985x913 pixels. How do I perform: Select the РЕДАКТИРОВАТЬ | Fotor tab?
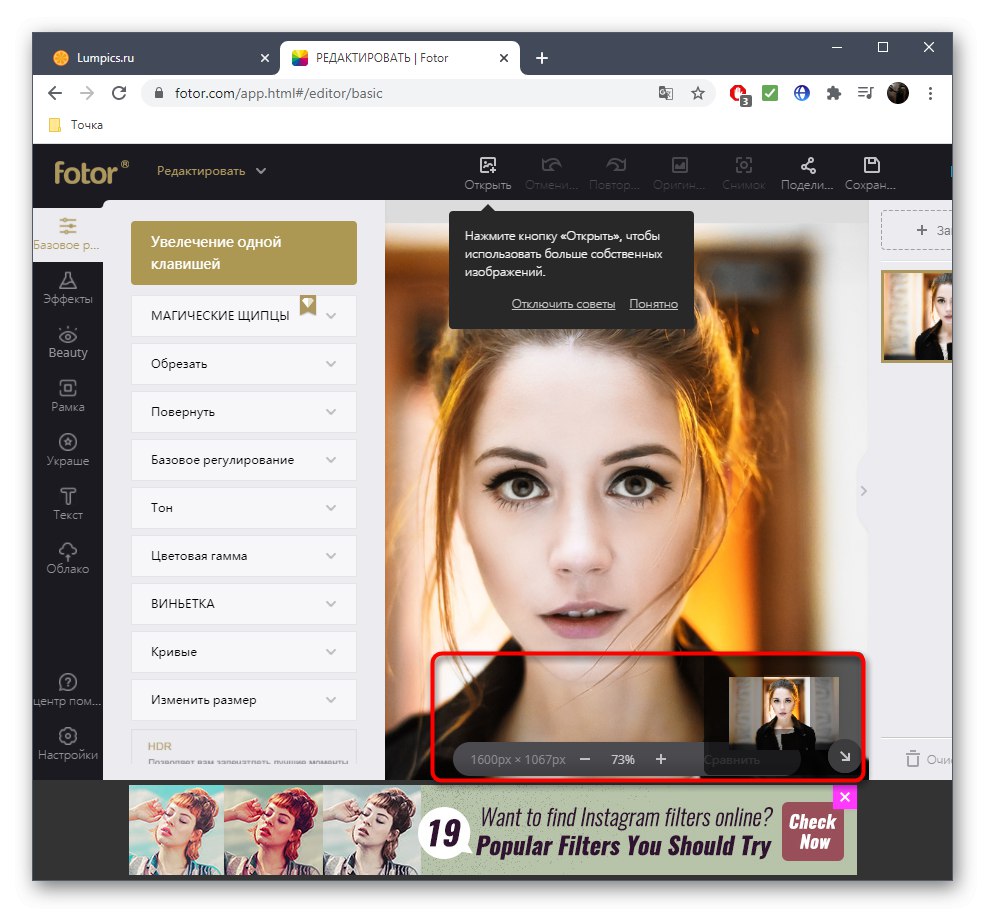tap(399, 58)
